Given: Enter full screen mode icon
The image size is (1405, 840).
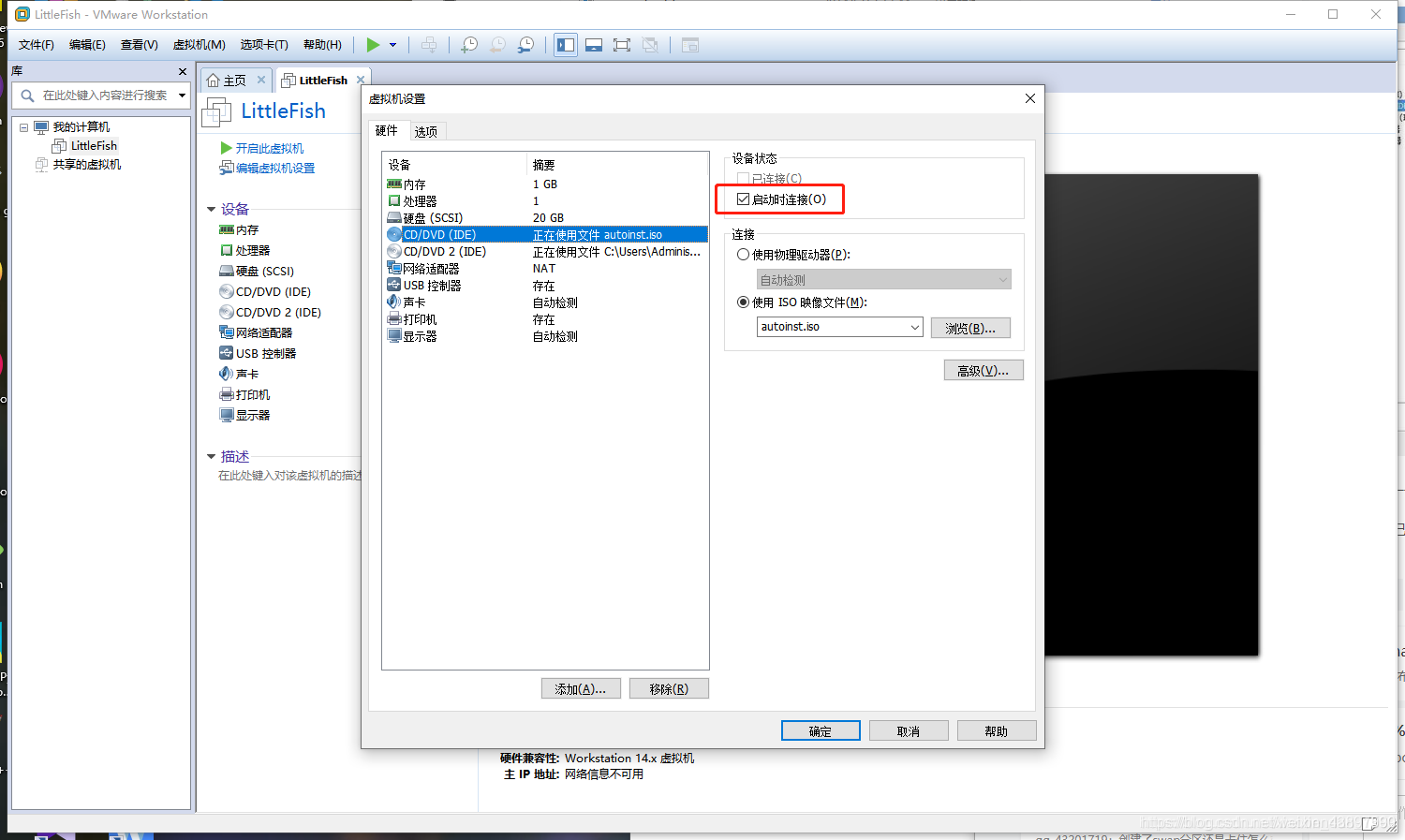Looking at the screenshot, I should [622, 45].
